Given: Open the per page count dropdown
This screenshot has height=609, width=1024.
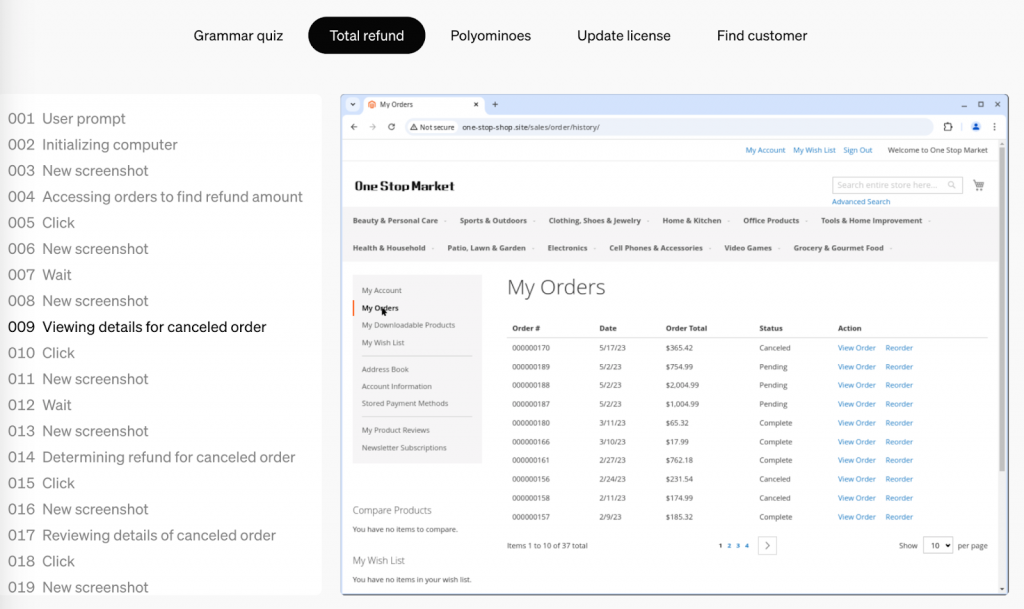Looking at the screenshot, I should (x=937, y=545).
